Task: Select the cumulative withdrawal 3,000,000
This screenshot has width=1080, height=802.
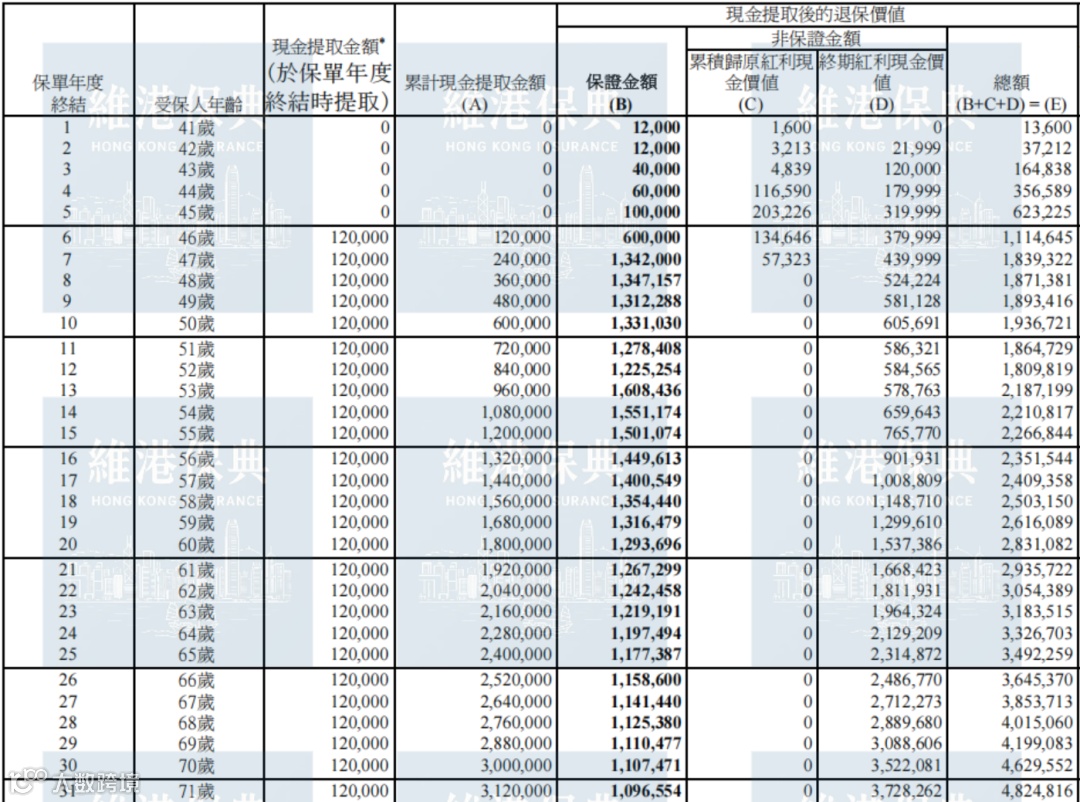Action: tap(516, 765)
